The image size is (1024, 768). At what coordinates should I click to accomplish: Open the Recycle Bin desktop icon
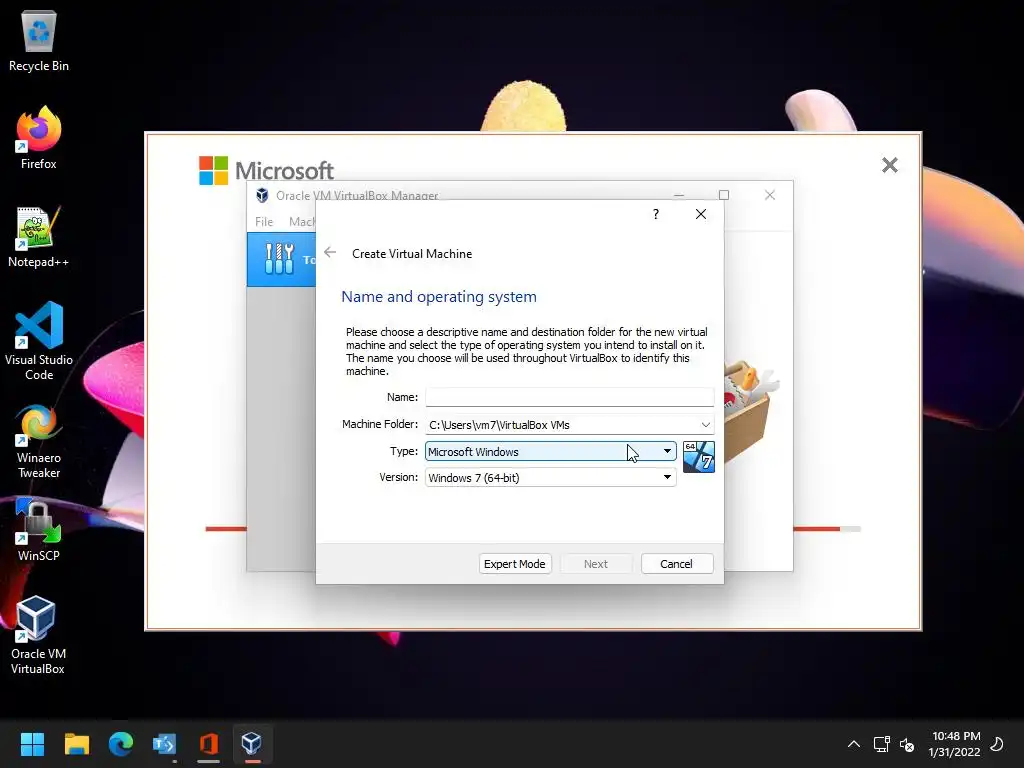(39, 40)
